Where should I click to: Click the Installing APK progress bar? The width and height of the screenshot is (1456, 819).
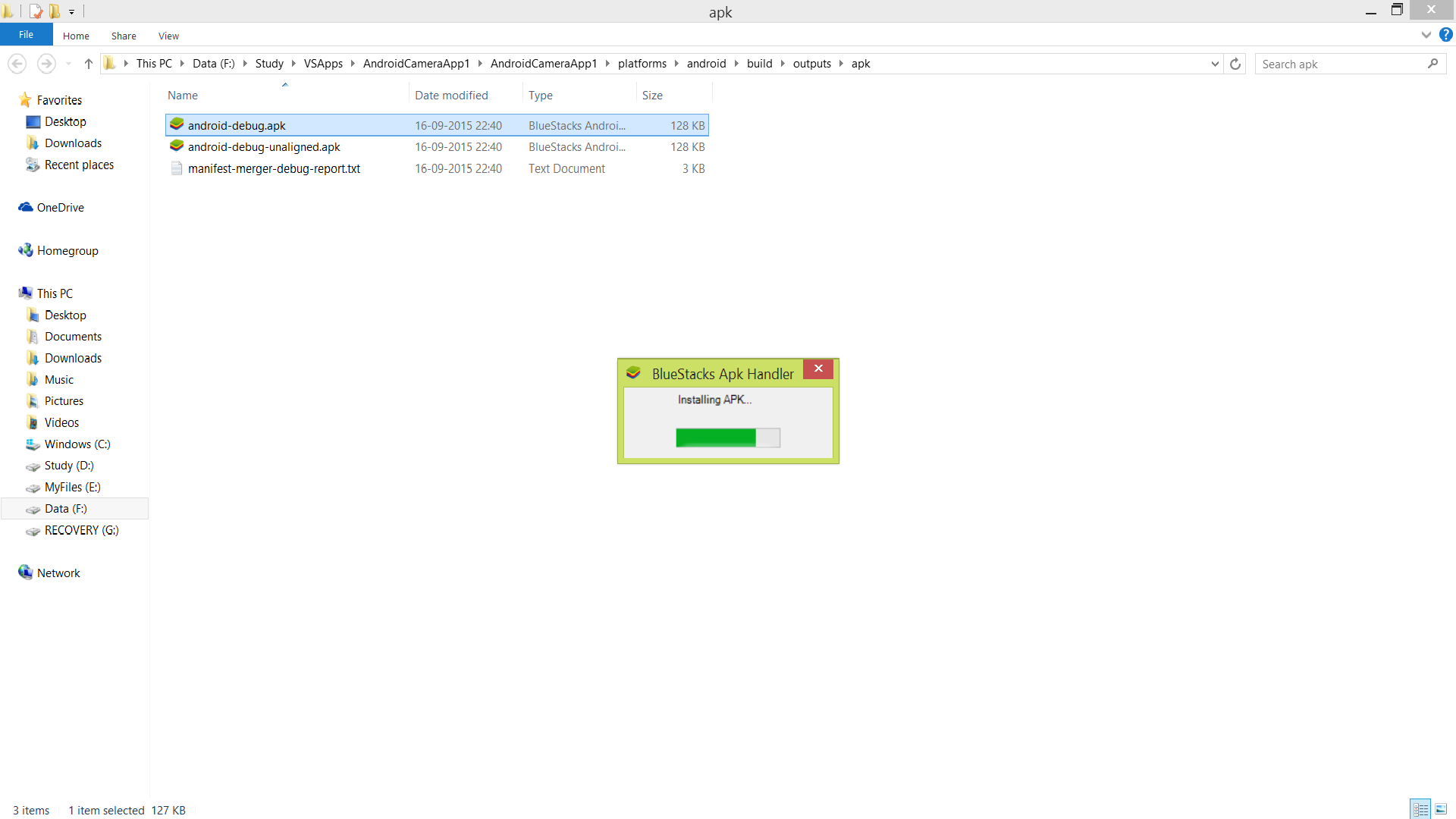coord(728,438)
